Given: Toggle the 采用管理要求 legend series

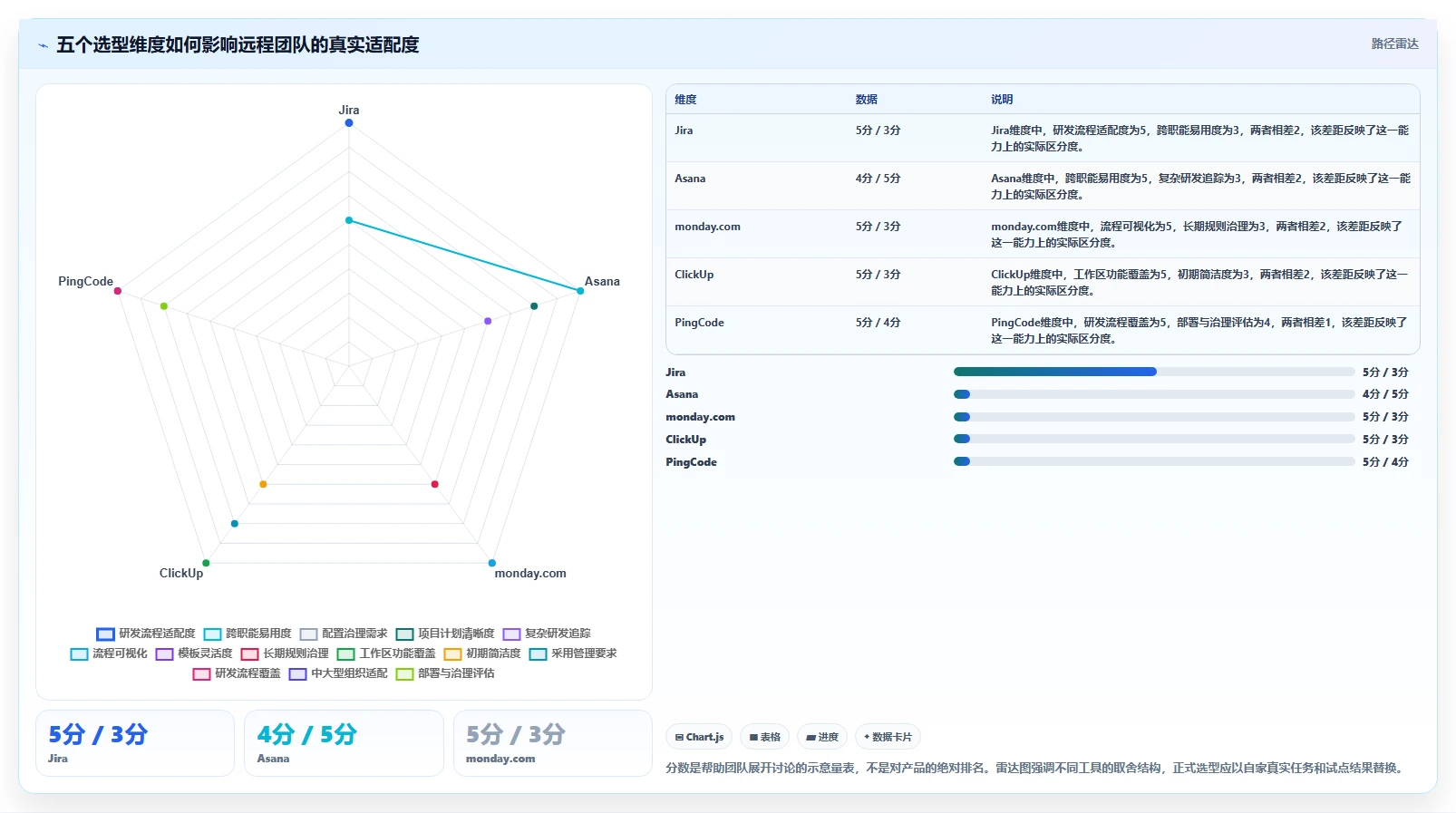Looking at the screenshot, I should pyautogui.click(x=573, y=653).
